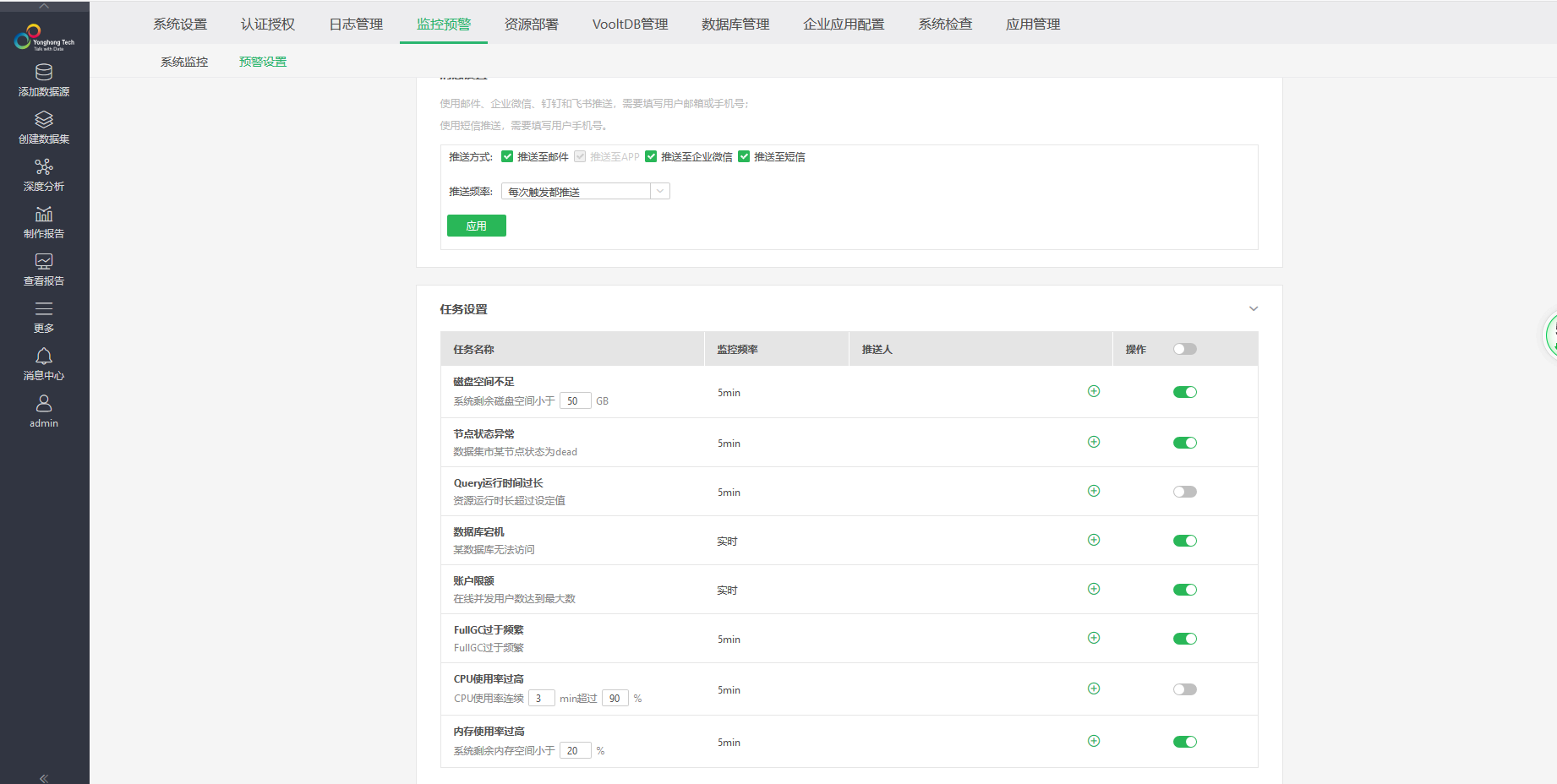Enable the CPU使用率过高 task switch

(1185, 689)
